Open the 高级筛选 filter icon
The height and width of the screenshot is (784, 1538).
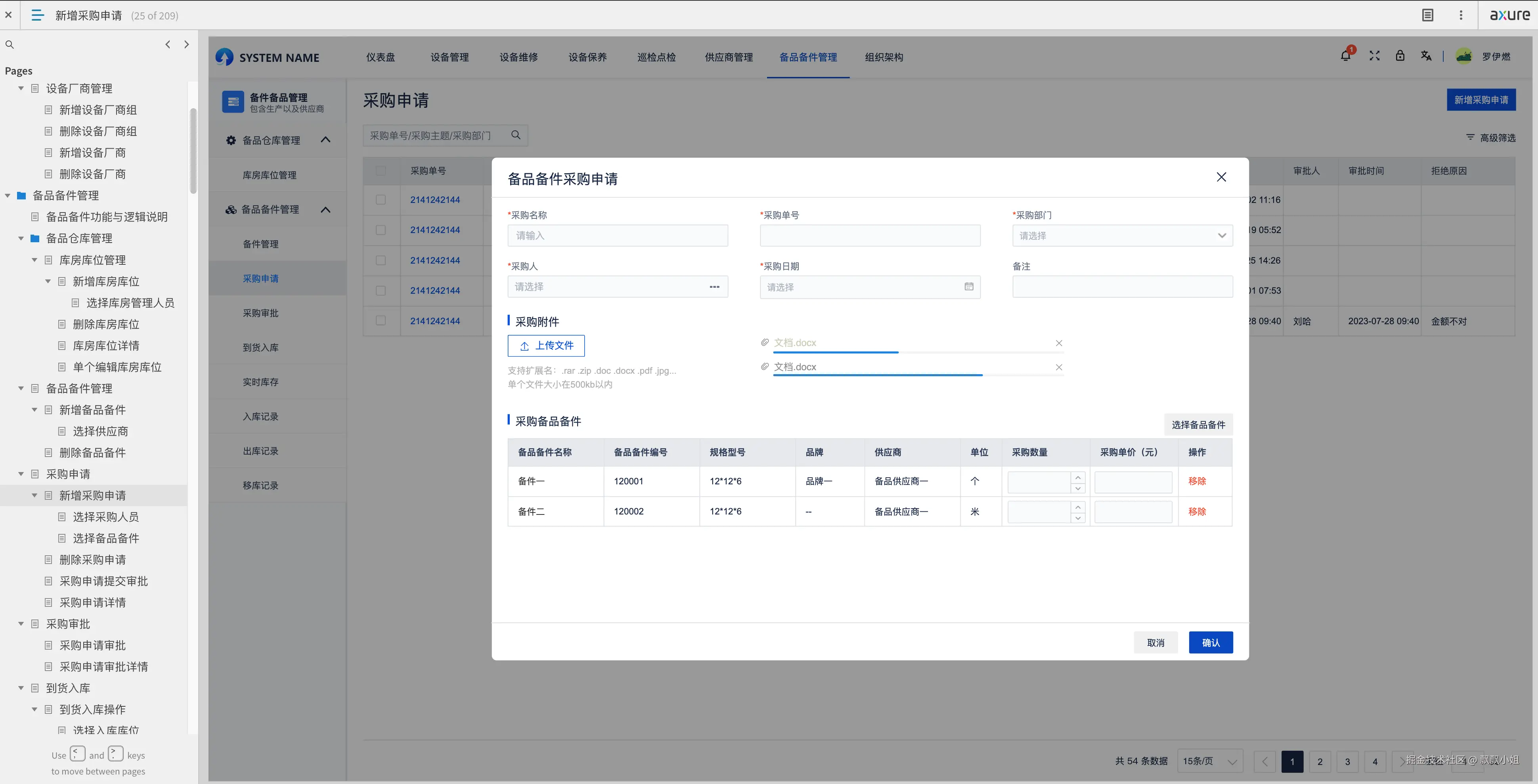[1471, 137]
